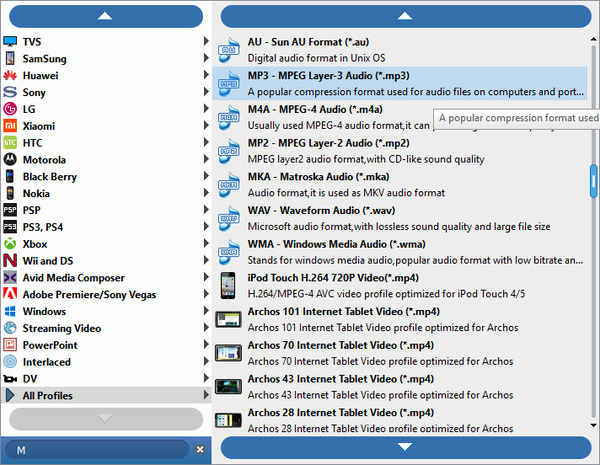Click the Avid Media Composer icon

10,277
